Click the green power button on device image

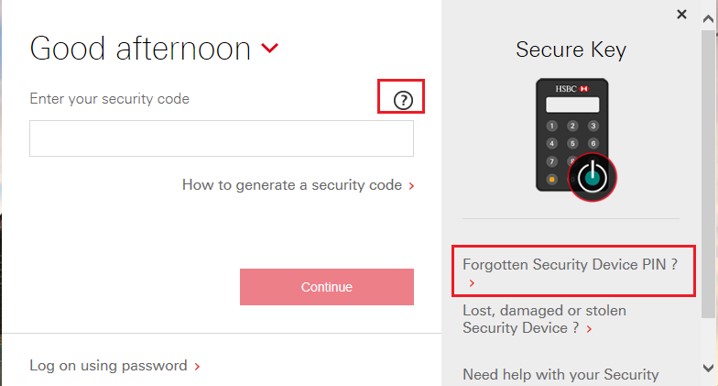[592, 177]
